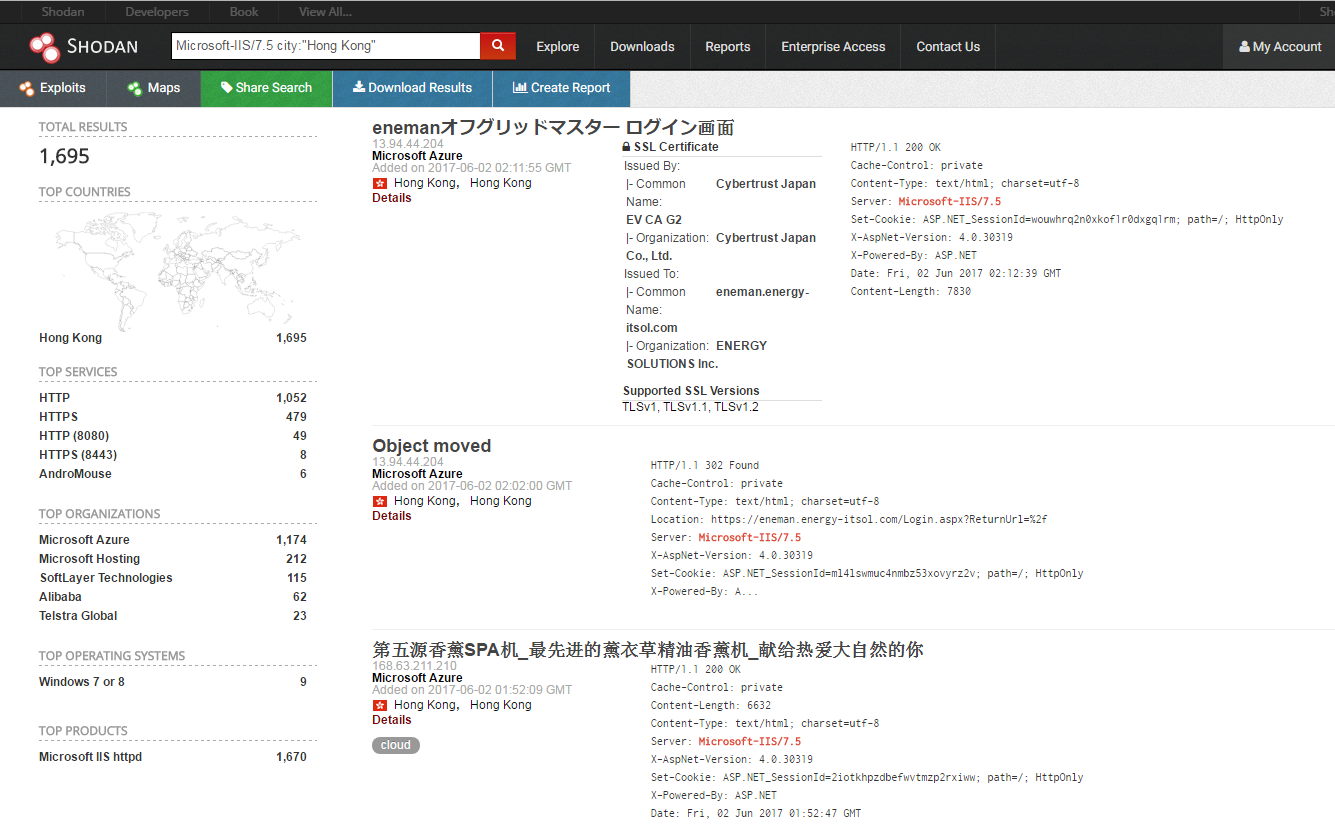Click Hong Kong flag in 168.63.211.210 result
The image size is (1335, 827).
379,706
